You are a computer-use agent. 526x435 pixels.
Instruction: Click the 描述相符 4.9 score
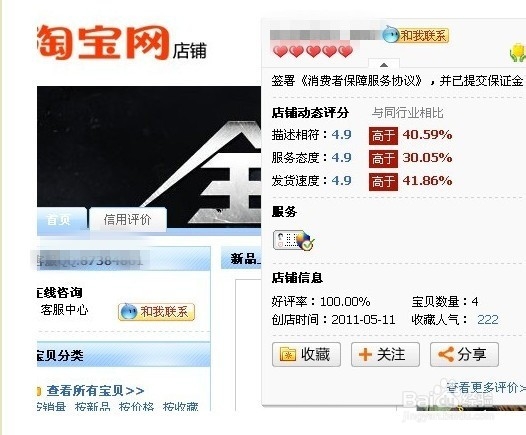341,134
